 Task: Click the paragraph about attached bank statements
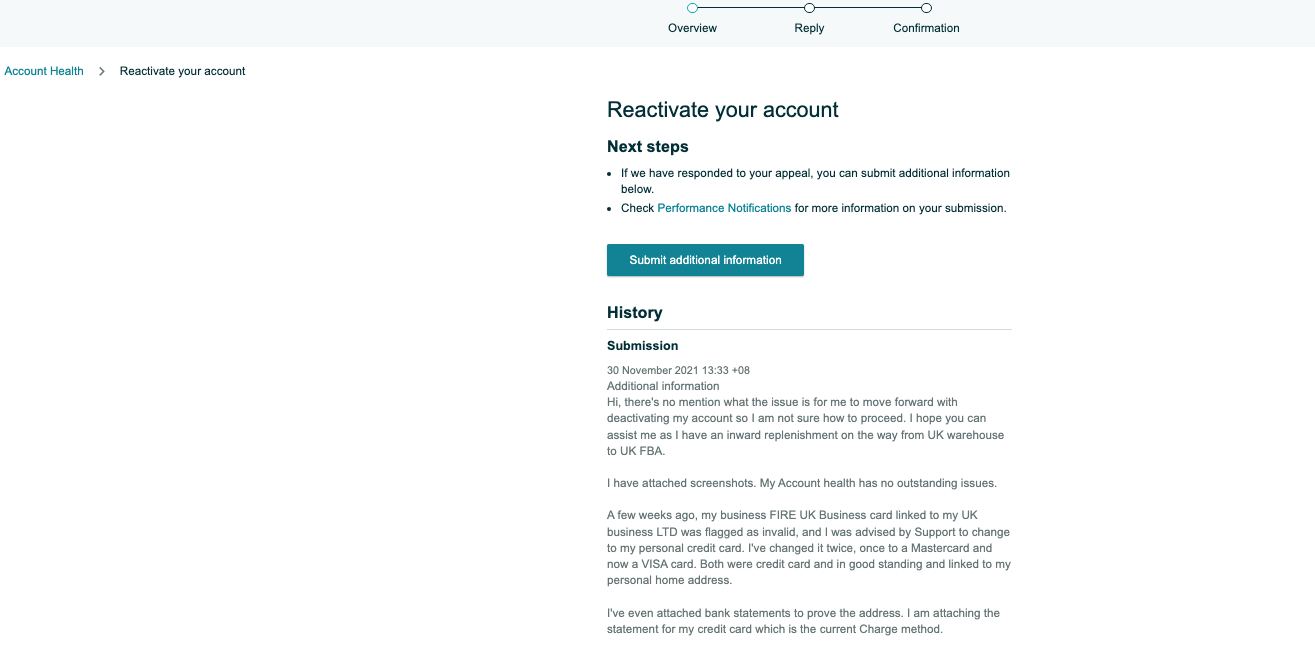coord(803,621)
